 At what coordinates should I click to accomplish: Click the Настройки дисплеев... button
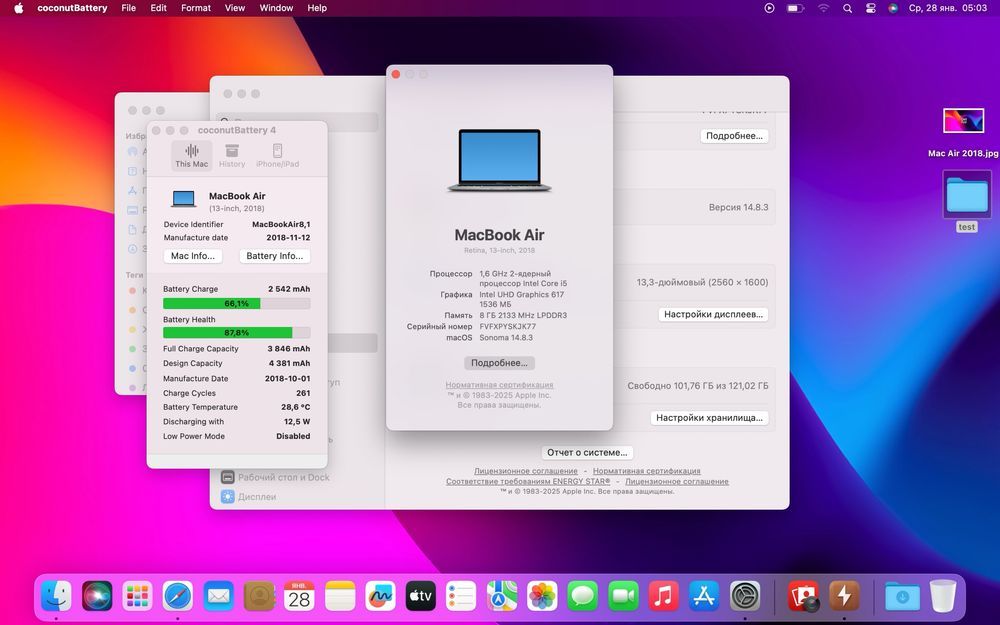pos(713,314)
